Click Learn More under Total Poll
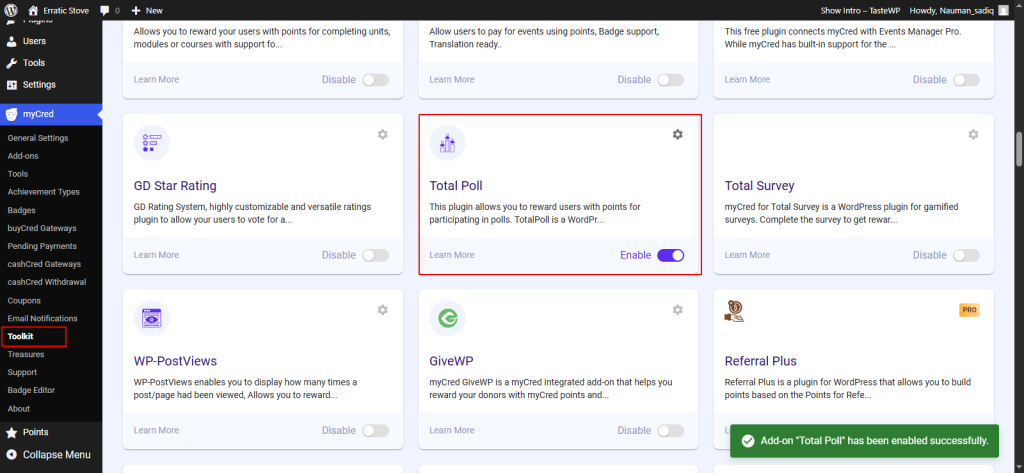 (452, 255)
